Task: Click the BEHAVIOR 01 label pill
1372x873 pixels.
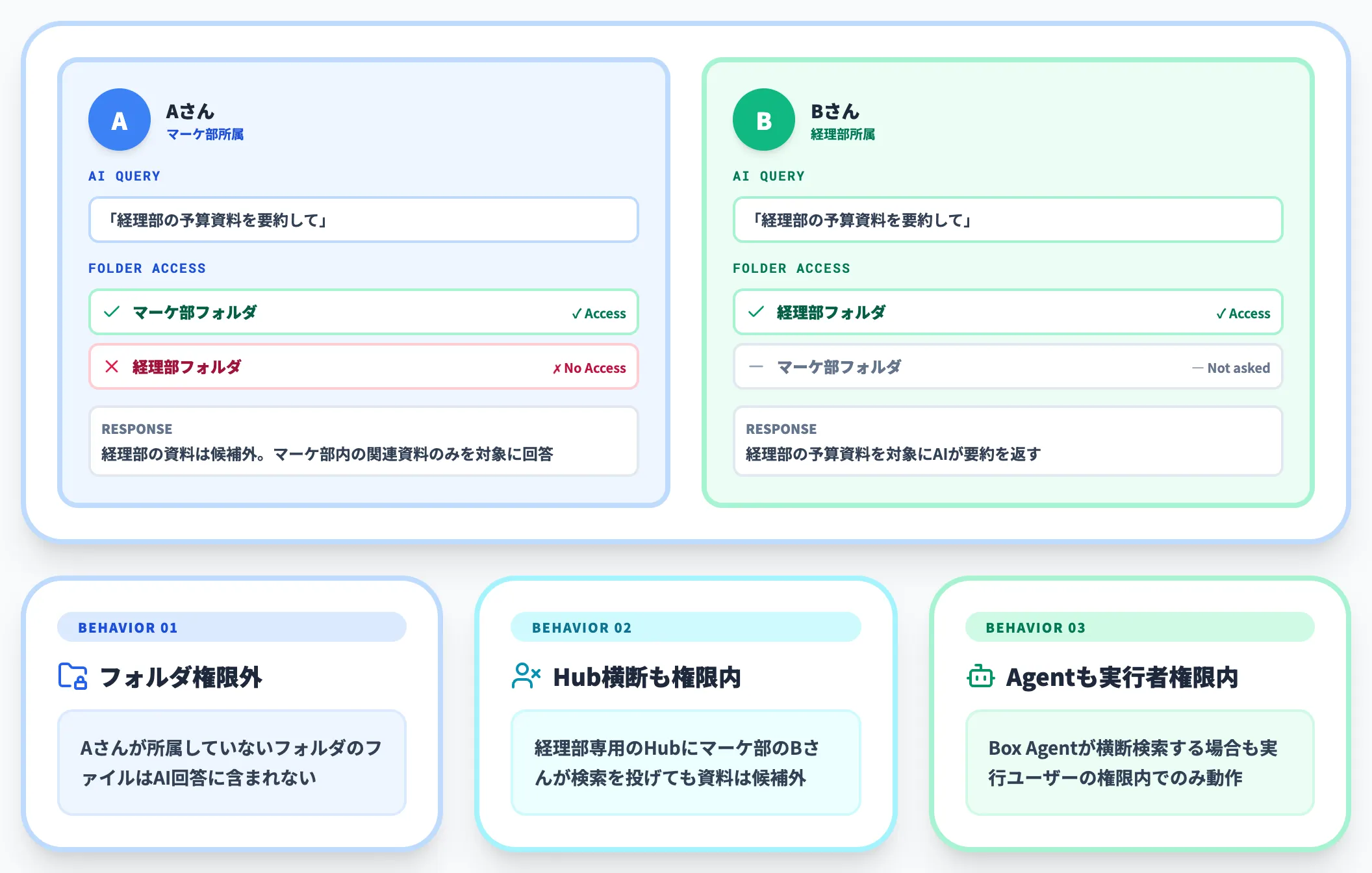Action: tap(232, 627)
